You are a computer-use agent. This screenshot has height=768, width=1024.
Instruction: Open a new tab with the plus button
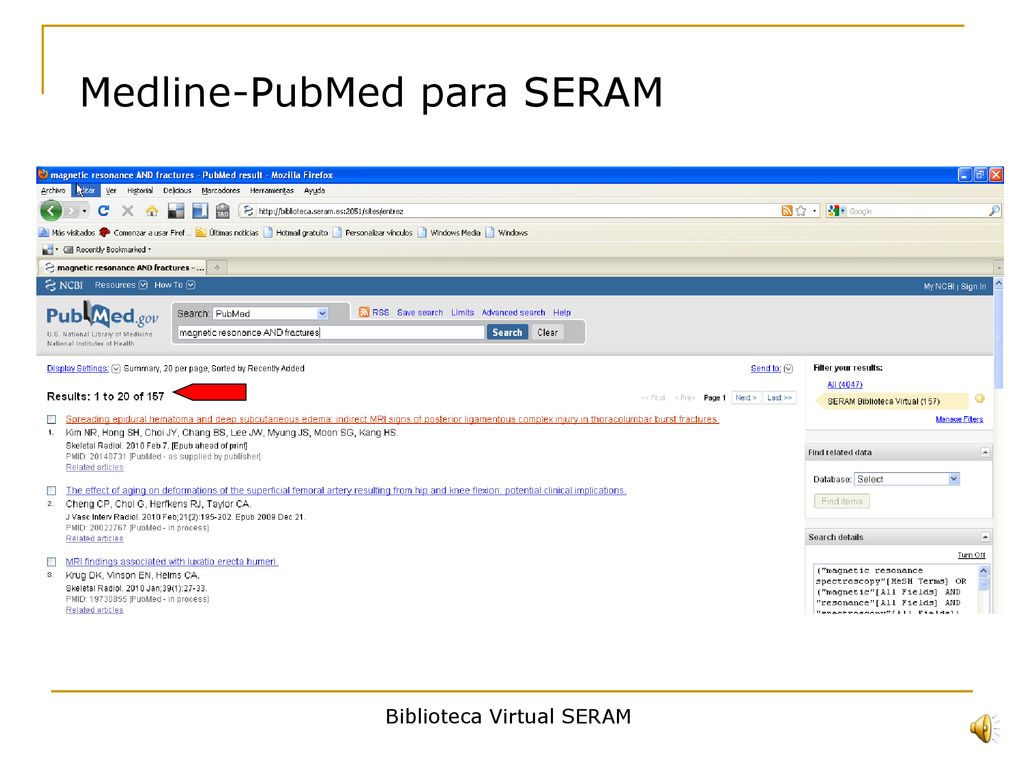point(217,267)
